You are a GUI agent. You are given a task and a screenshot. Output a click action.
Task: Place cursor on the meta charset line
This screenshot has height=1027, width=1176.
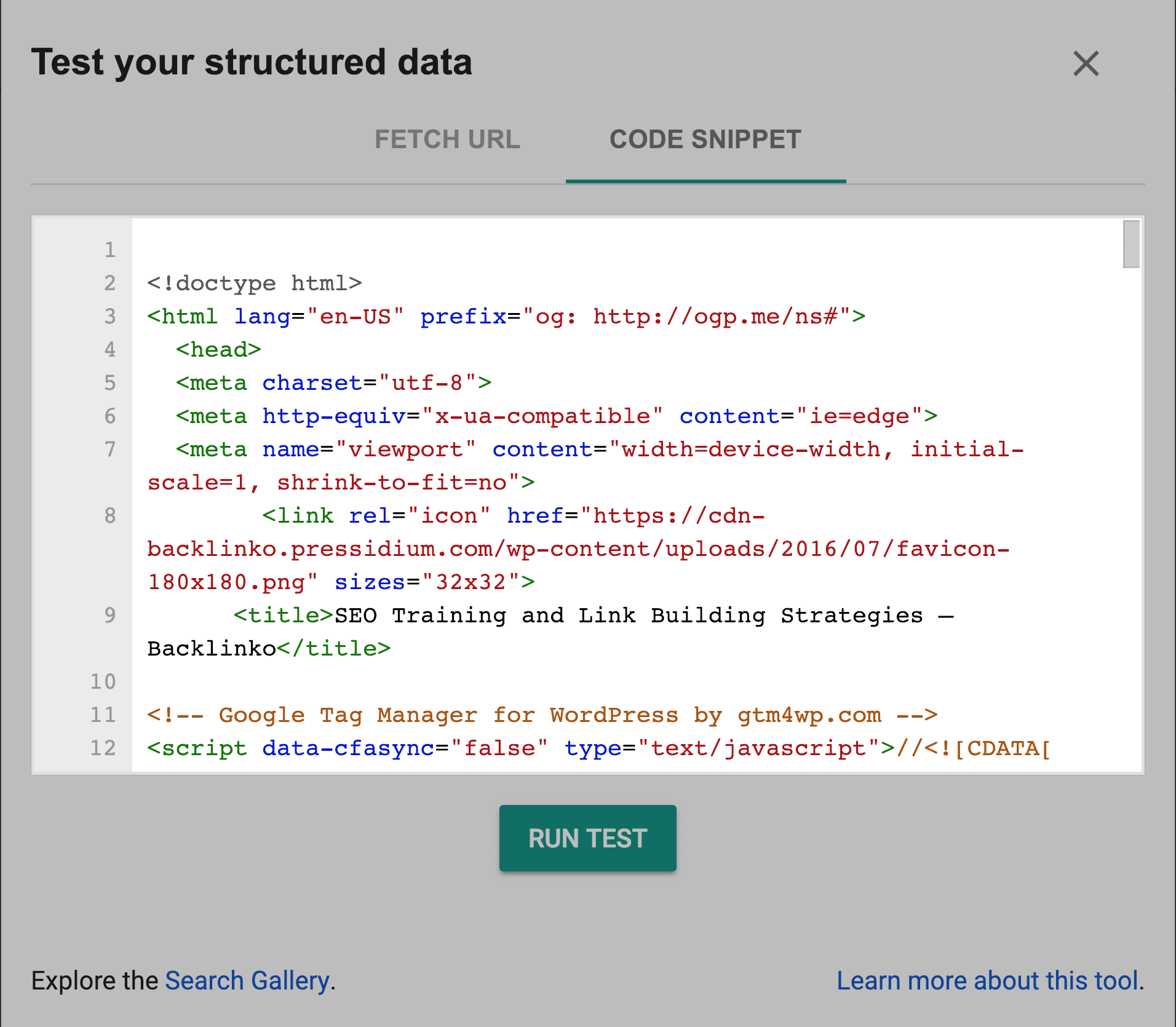pos(333,383)
